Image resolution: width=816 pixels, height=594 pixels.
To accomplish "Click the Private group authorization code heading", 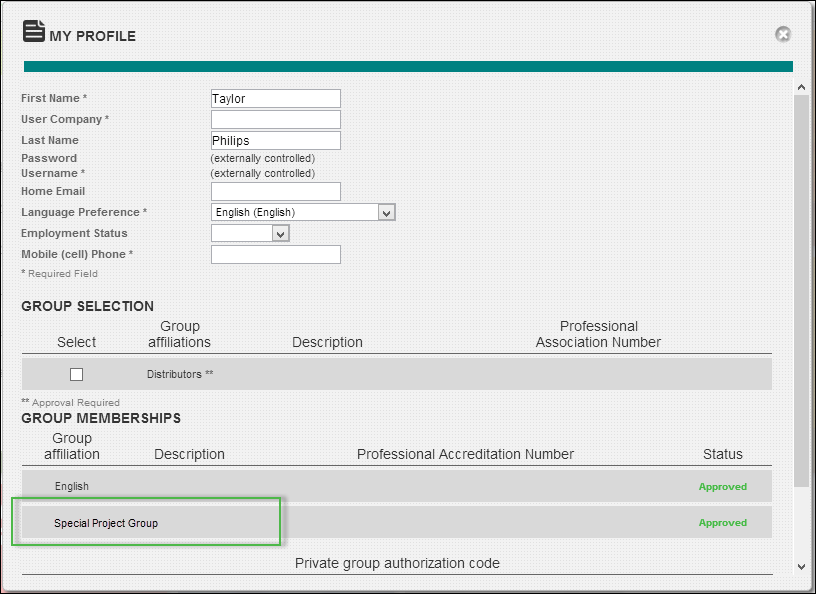I will click(397, 563).
